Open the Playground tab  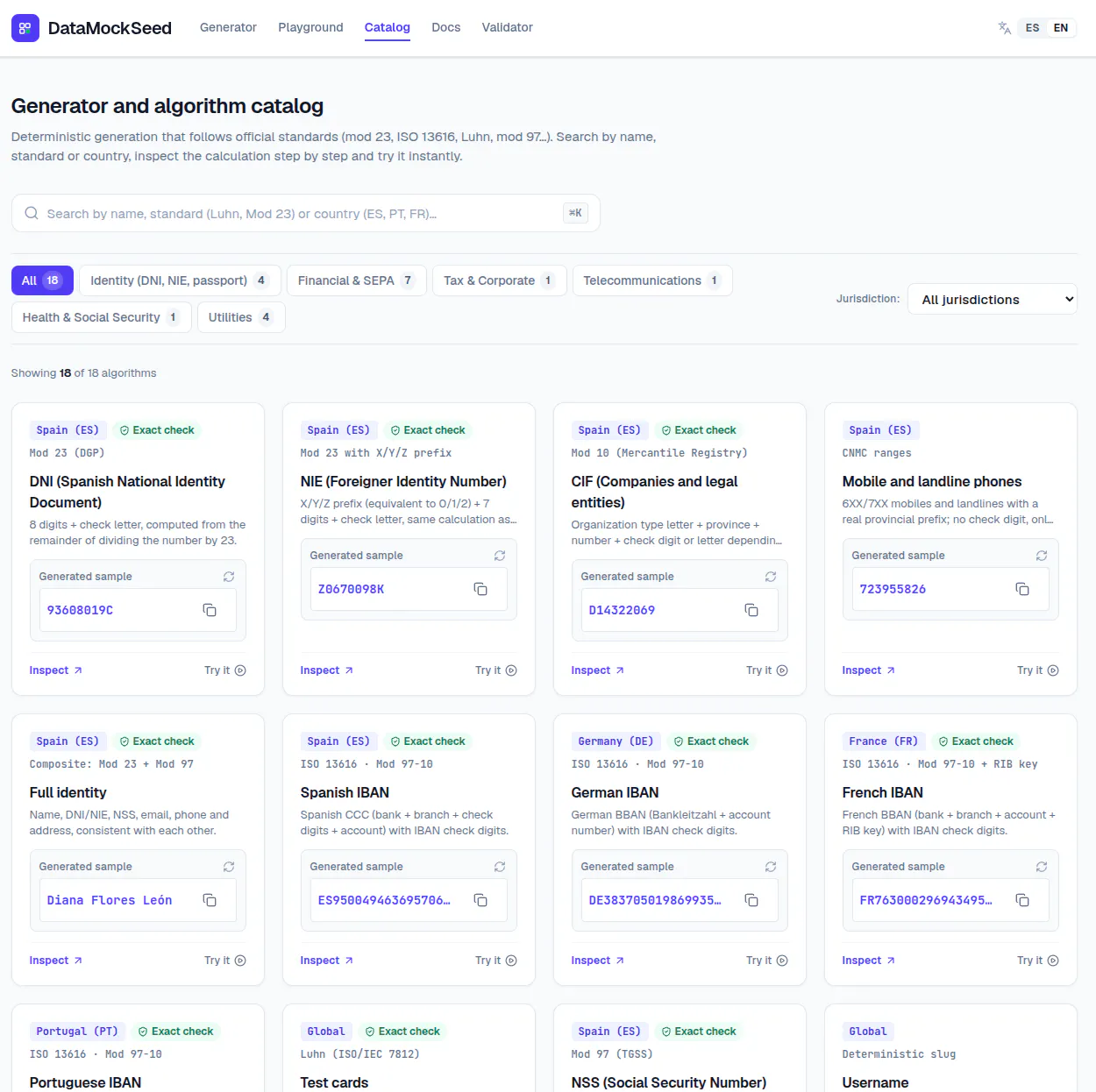tap(310, 27)
